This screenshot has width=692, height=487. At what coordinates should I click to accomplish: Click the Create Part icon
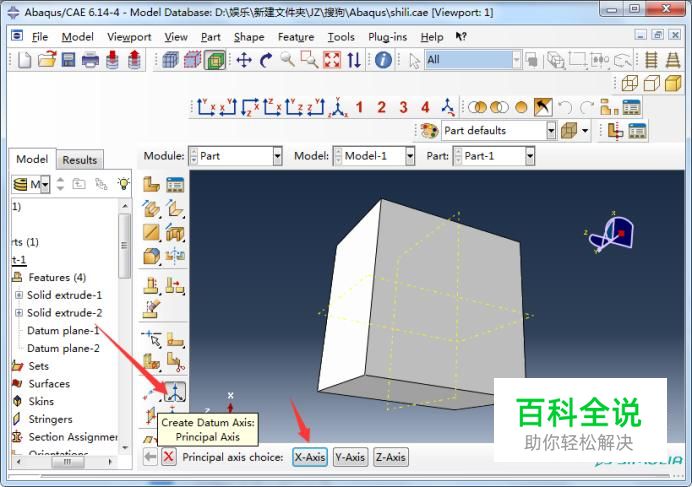pyautogui.click(x=151, y=185)
